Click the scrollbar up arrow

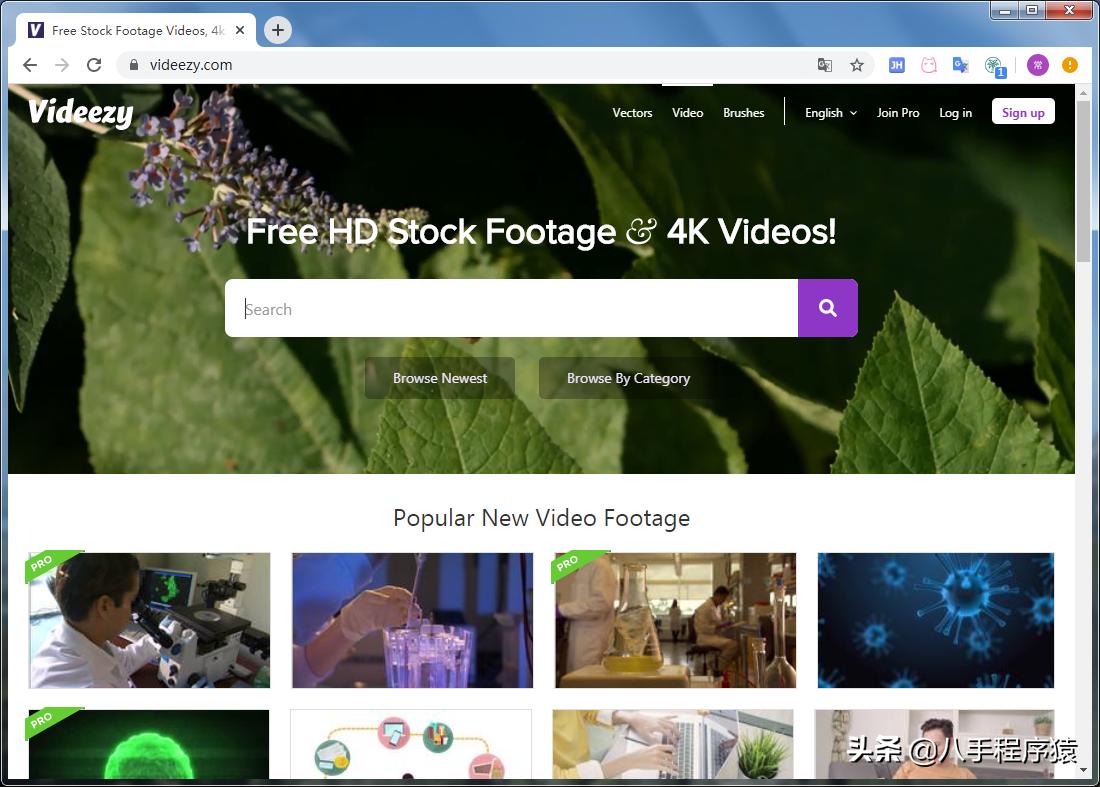(x=1083, y=91)
